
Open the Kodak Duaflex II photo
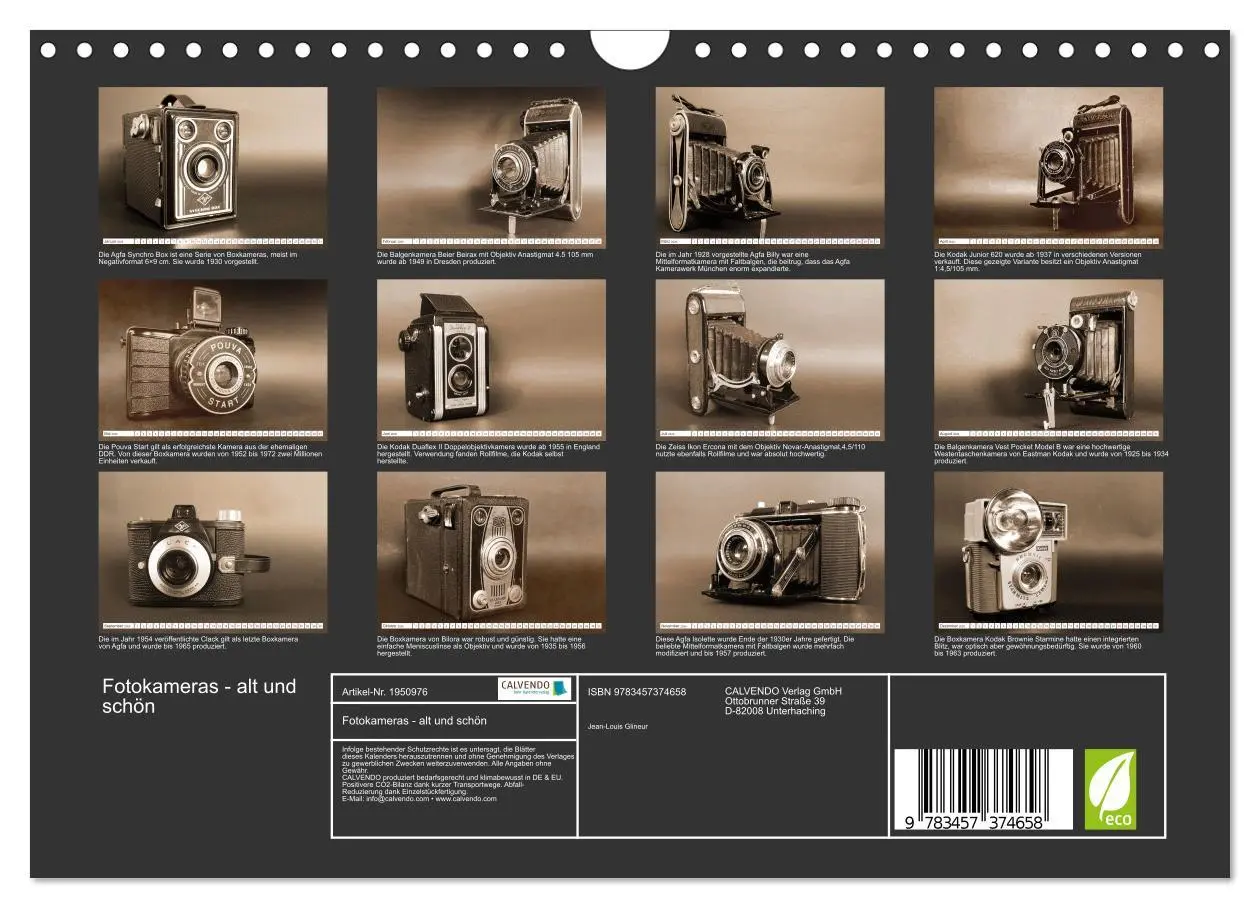(491, 360)
